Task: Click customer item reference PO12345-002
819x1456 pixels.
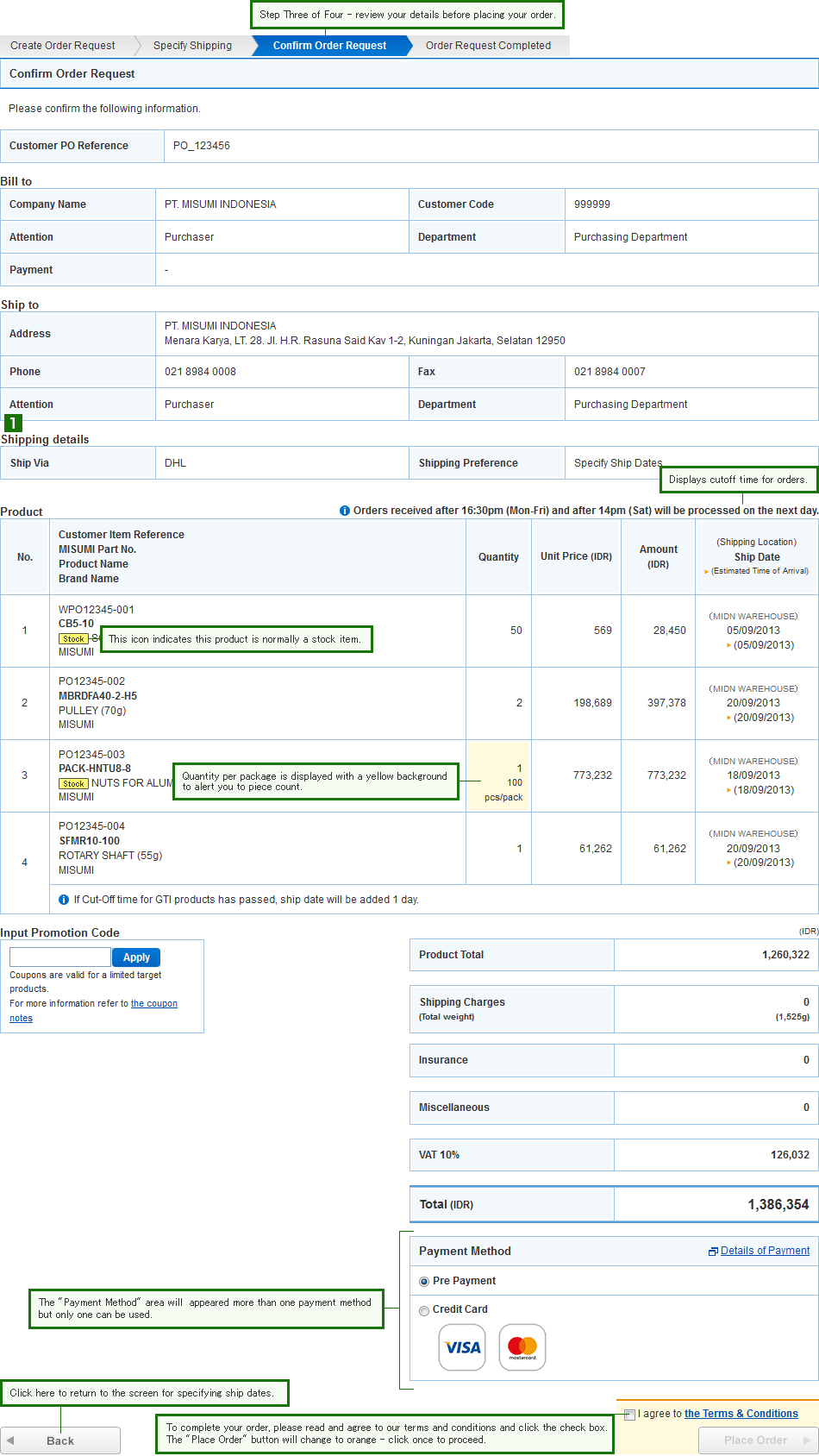Action: point(92,681)
